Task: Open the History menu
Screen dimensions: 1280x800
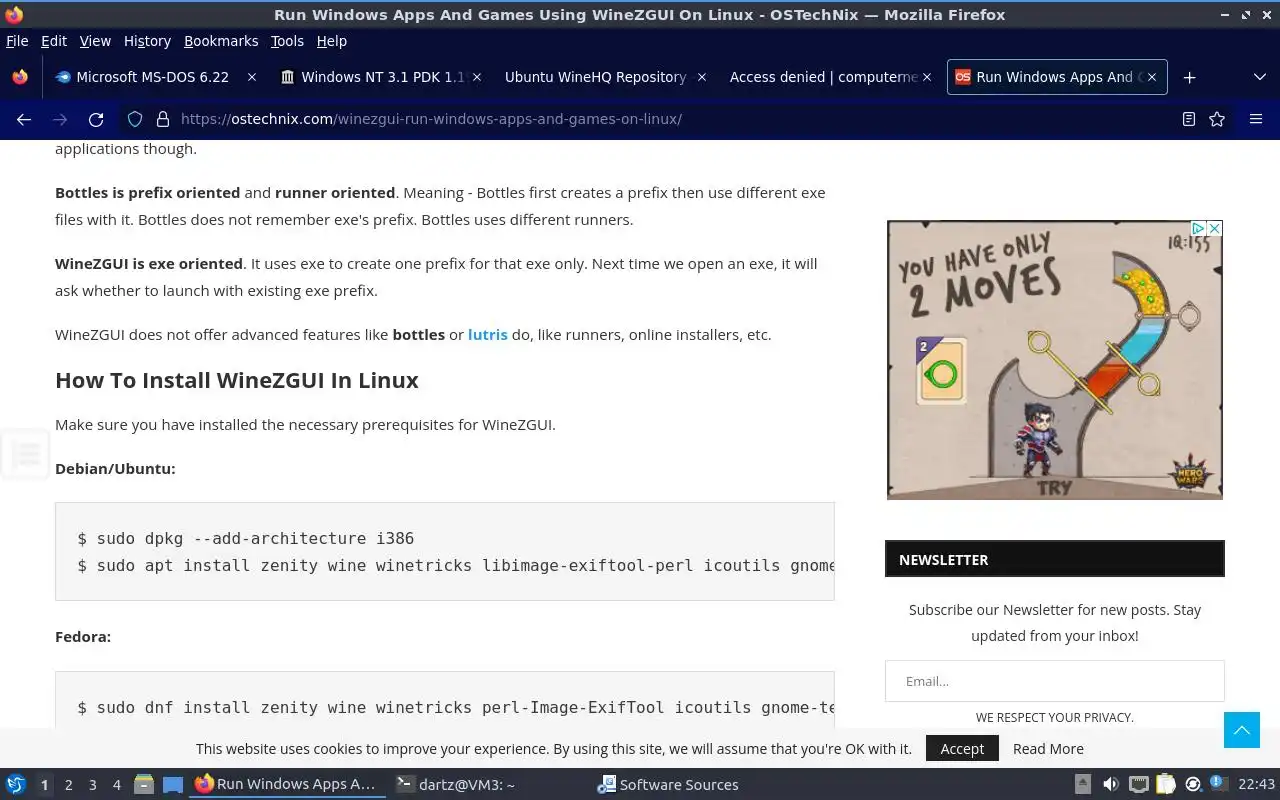Action: tap(147, 41)
